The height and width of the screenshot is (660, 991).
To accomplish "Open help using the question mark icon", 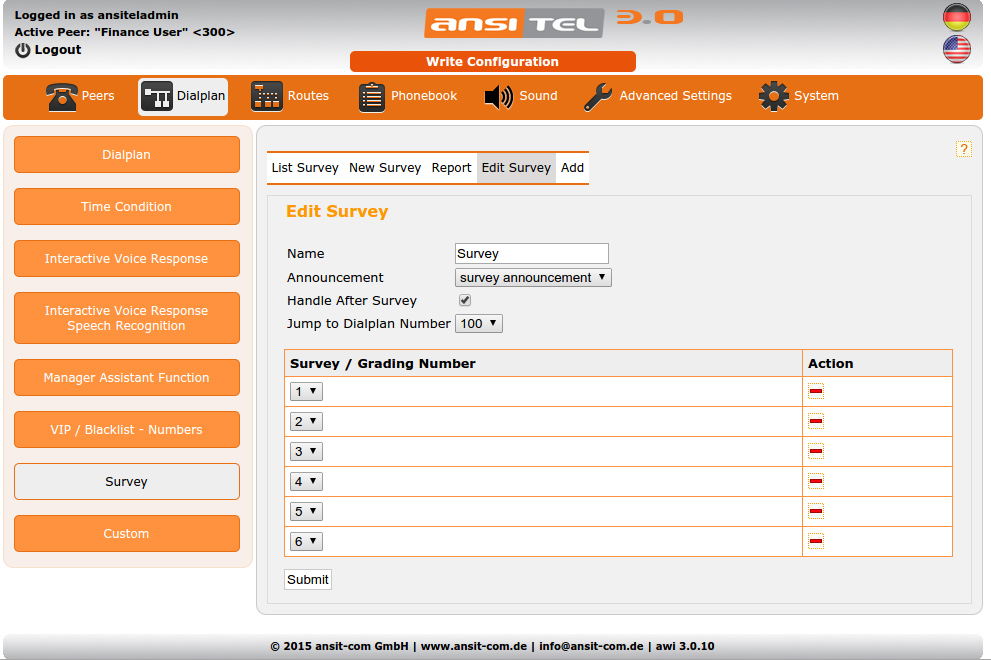I will coord(963,148).
